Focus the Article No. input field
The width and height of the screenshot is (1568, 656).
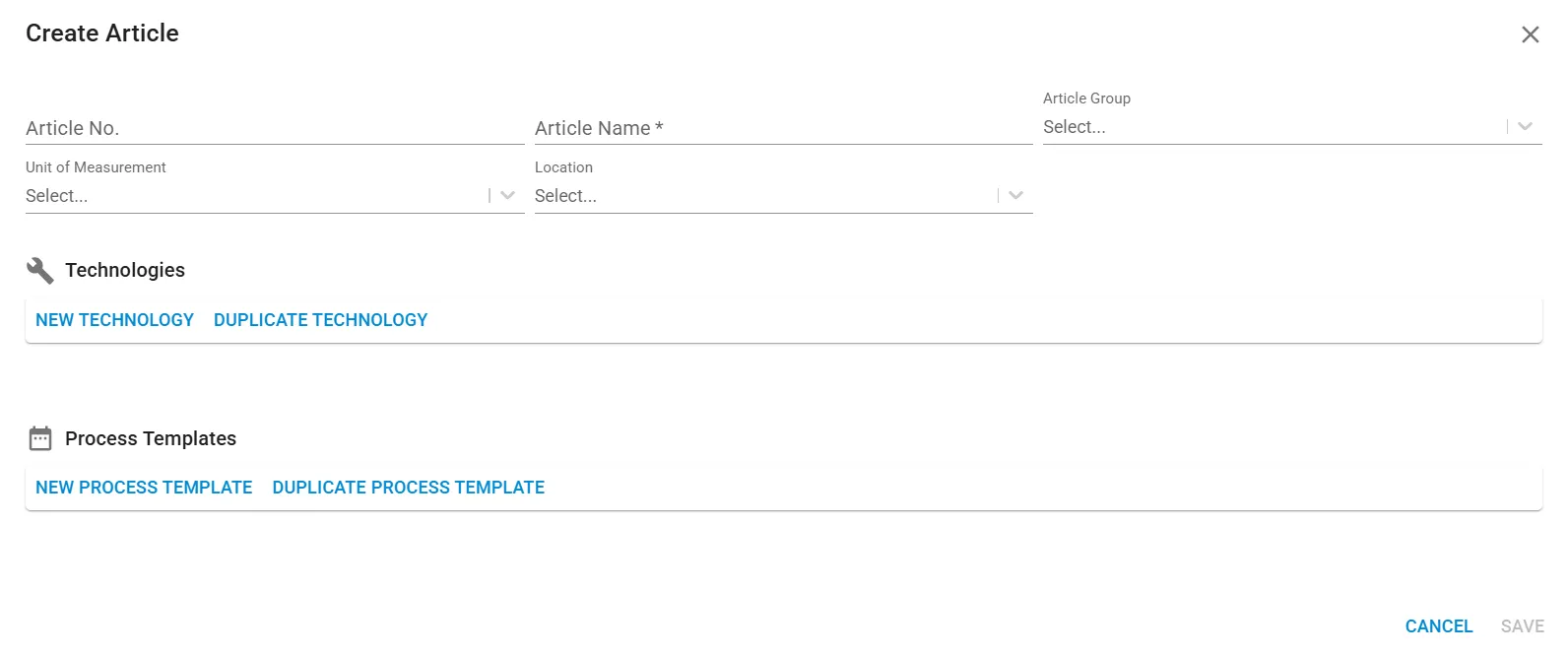click(x=275, y=128)
